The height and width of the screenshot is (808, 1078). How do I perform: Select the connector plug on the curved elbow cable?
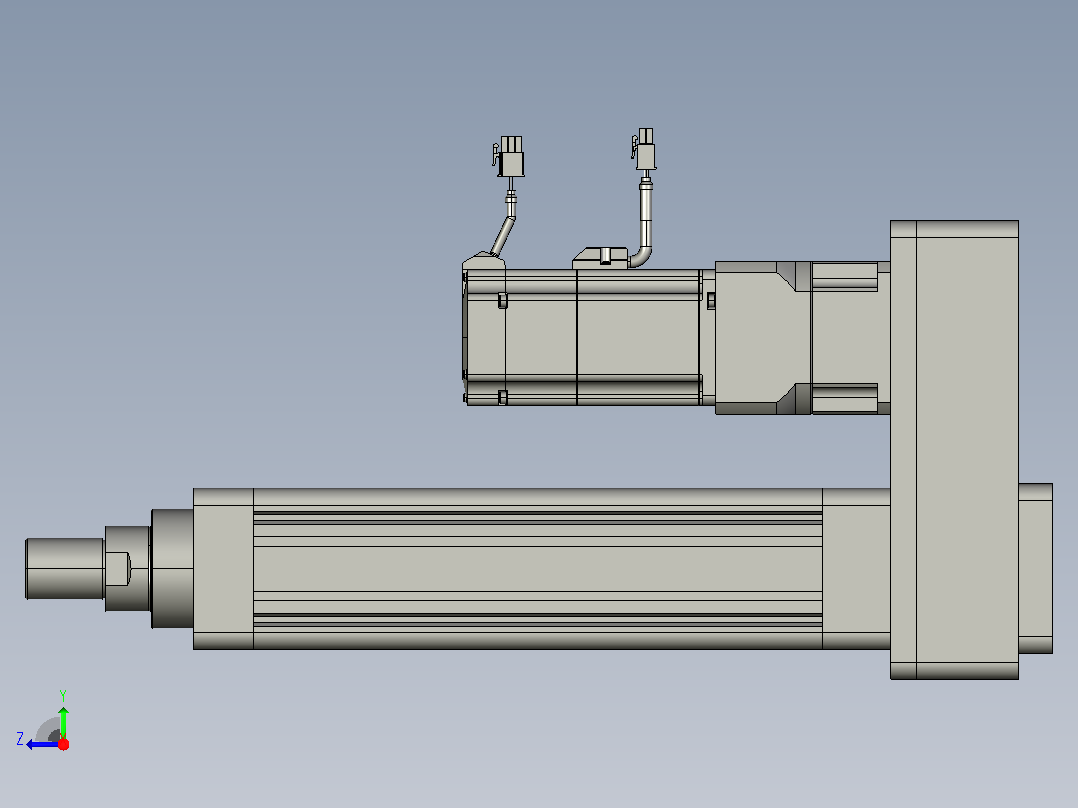point(644,149)
